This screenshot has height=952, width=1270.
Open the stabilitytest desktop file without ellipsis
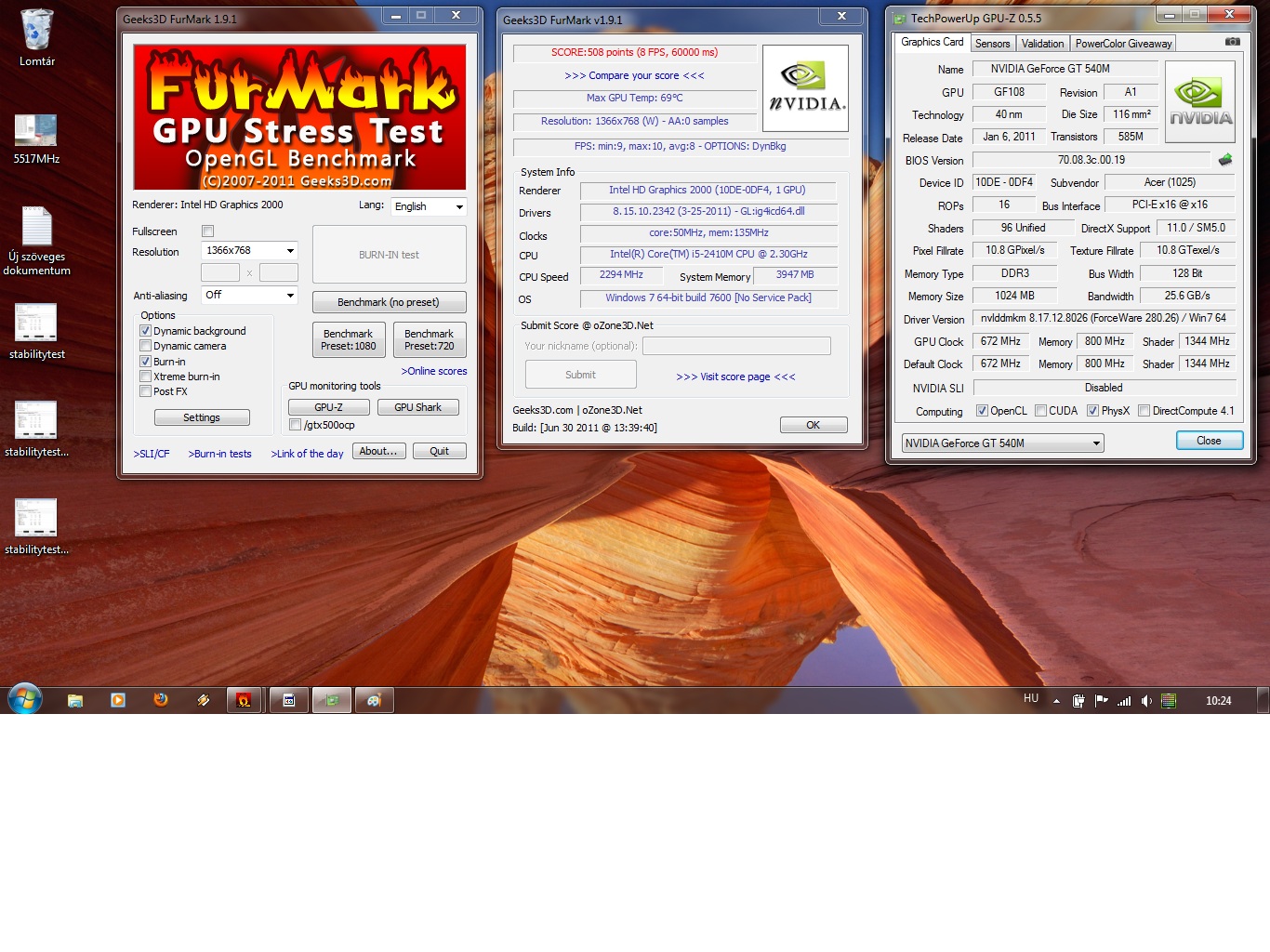(x=36, y=332)
